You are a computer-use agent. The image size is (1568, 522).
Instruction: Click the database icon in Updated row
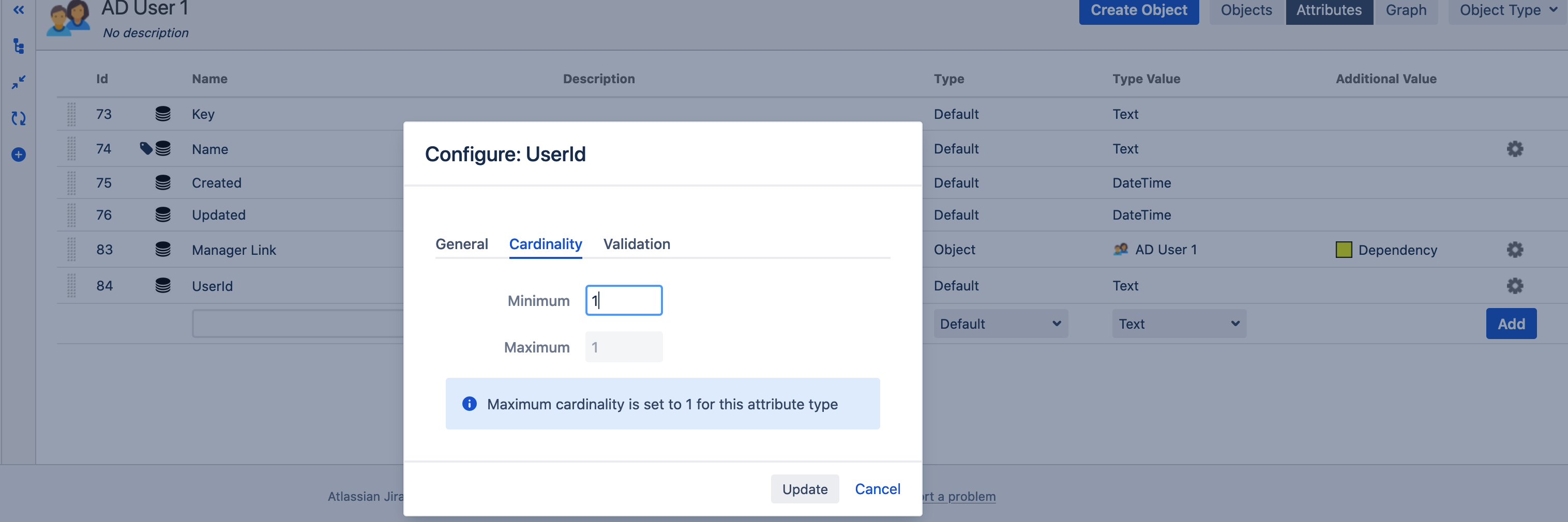162,215
